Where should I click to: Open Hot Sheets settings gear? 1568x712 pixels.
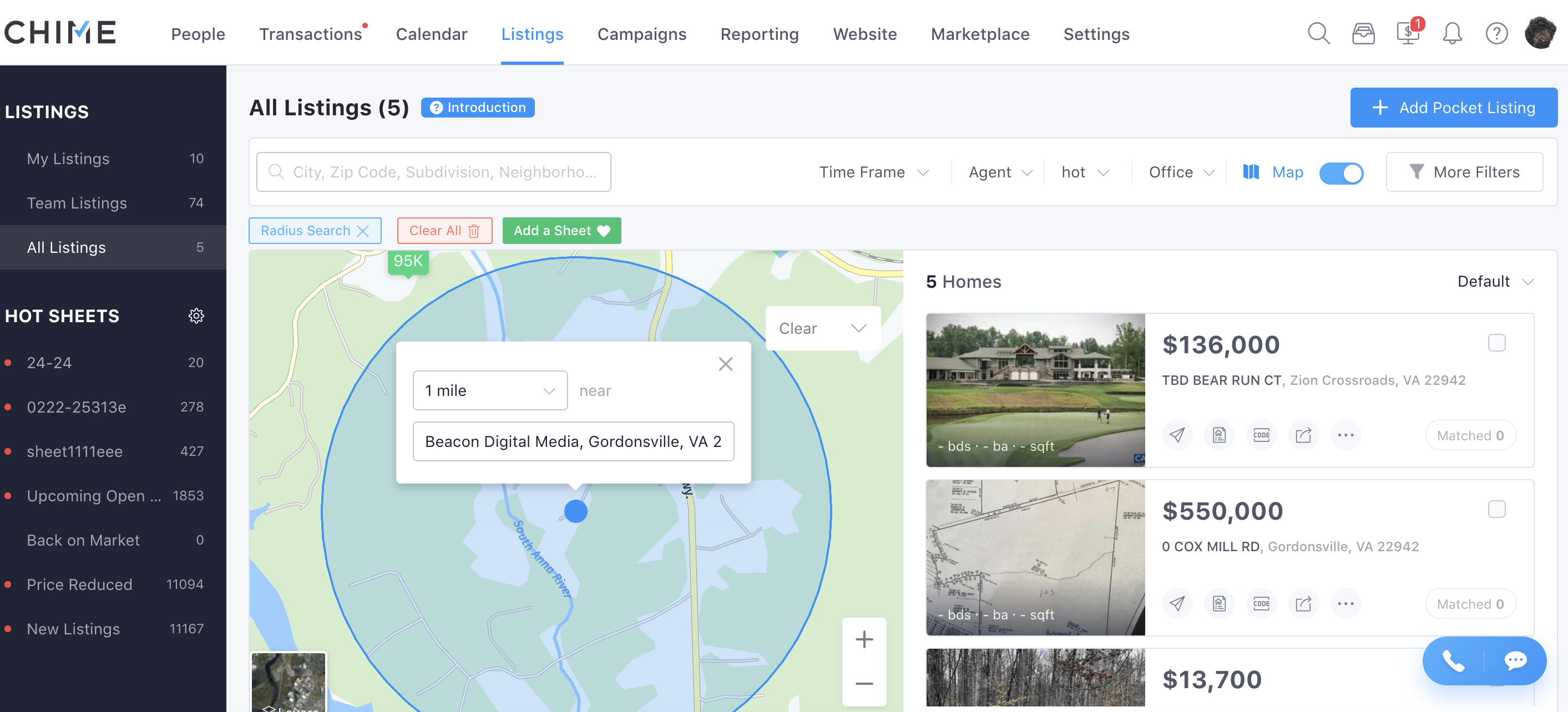click(196, 316)
